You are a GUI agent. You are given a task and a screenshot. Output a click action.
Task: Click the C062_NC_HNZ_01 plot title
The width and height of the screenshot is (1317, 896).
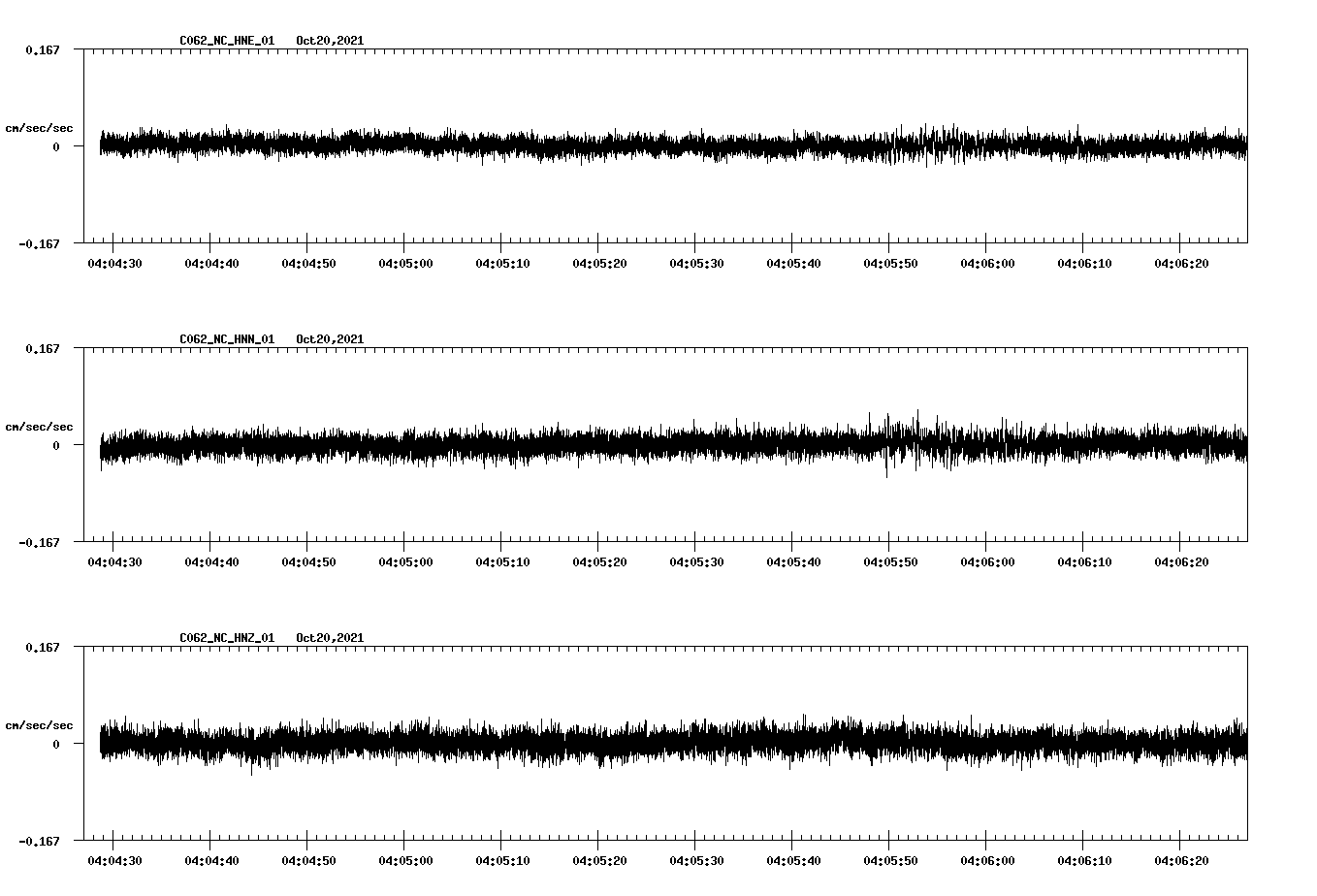[227, 638]
